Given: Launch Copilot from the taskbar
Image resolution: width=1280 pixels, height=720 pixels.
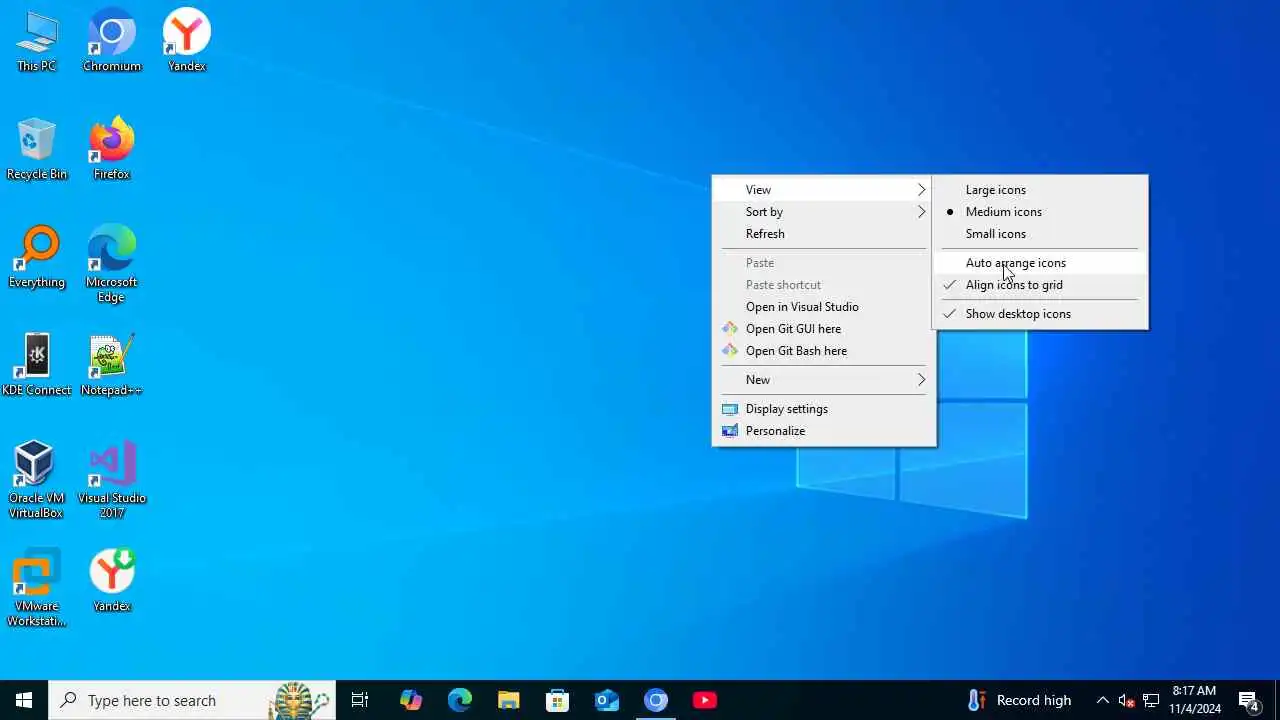Looking at the screenshot, I should click(410, 700).
